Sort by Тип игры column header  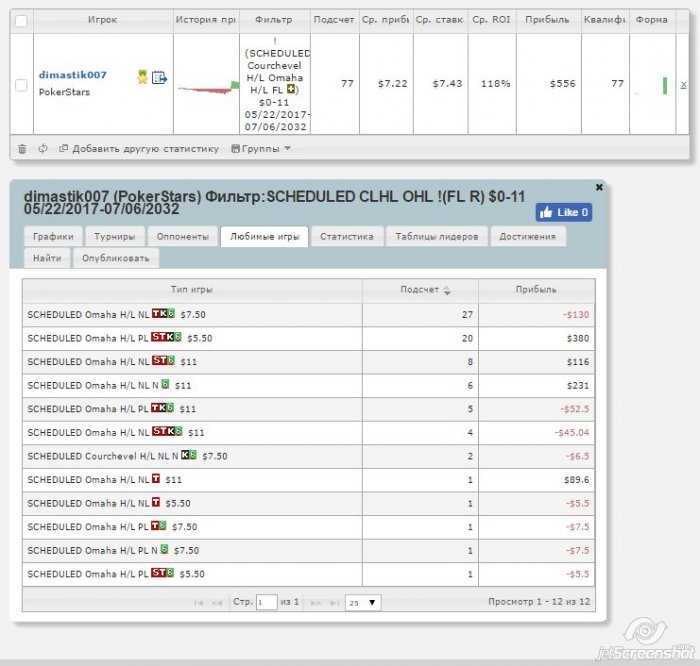192,290
